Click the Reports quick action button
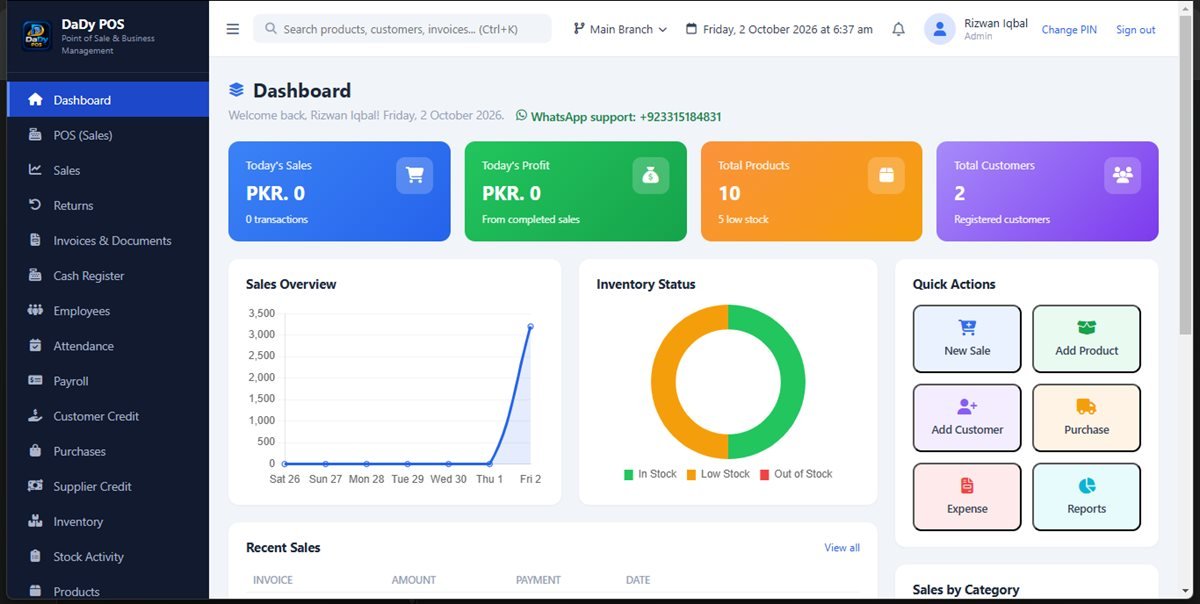 (x=1086, y=497)
